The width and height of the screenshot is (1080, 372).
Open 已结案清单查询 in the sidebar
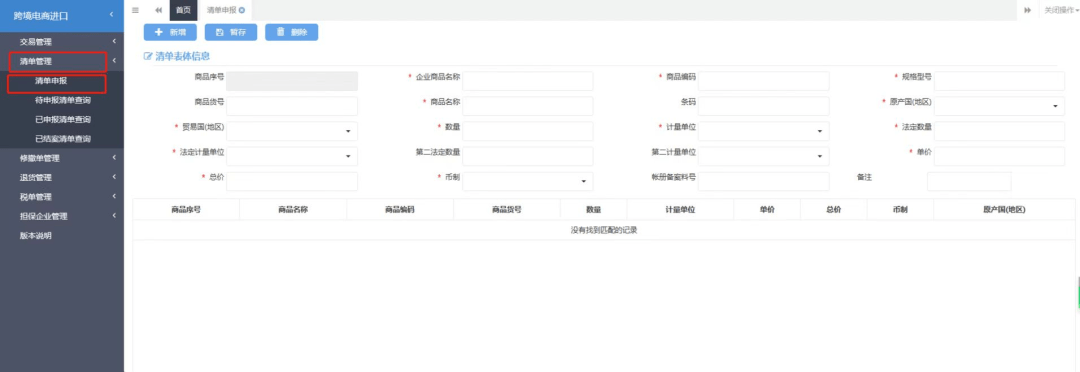[62, 138]
